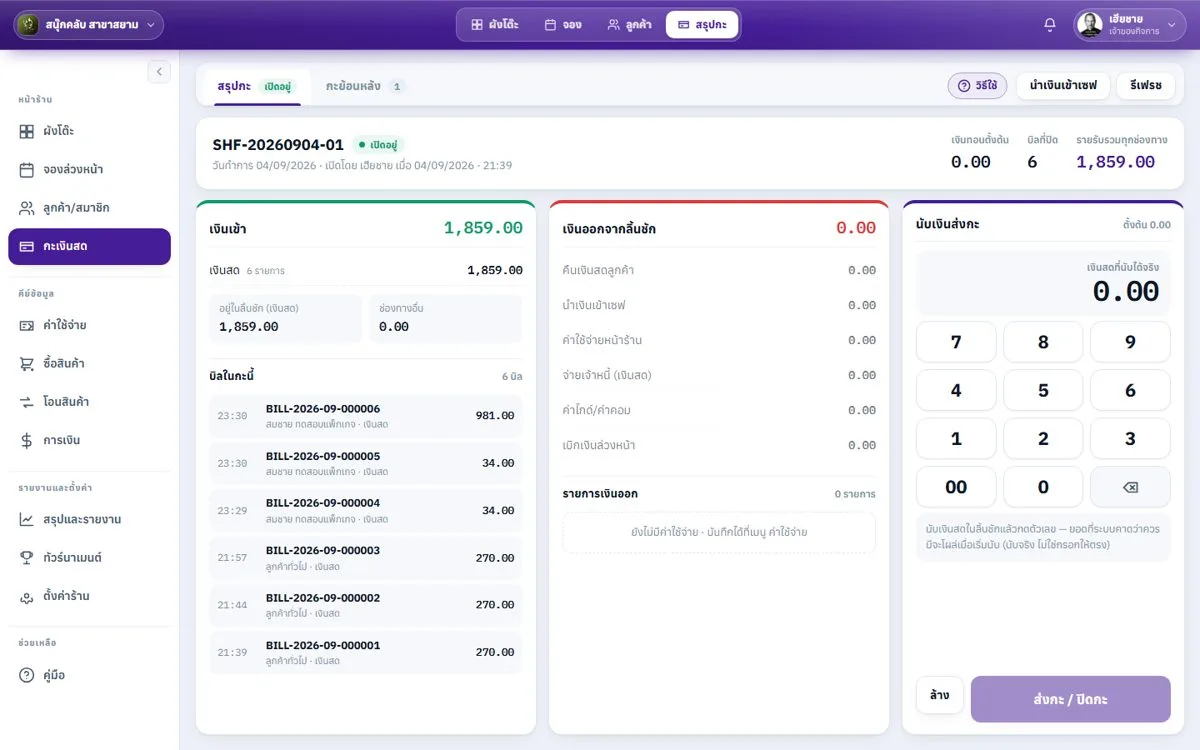Click the รีเฟรช button
The height and width of the screenshot is (750, 1200).
pos(1146,86)
